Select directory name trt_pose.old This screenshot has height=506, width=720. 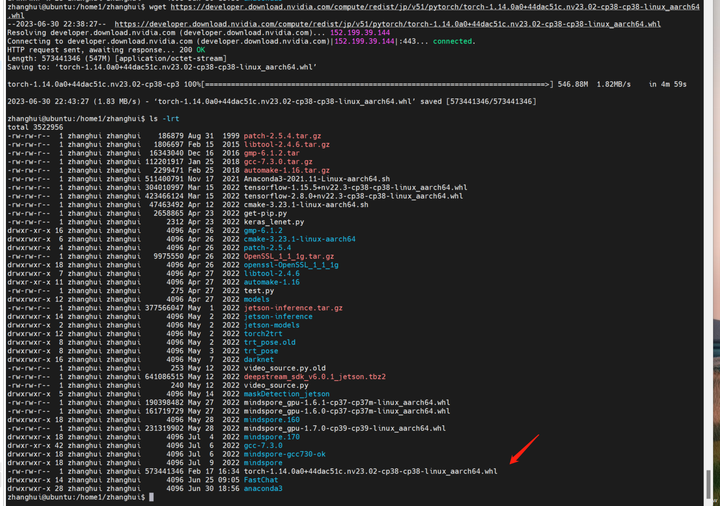pos(270,343)
